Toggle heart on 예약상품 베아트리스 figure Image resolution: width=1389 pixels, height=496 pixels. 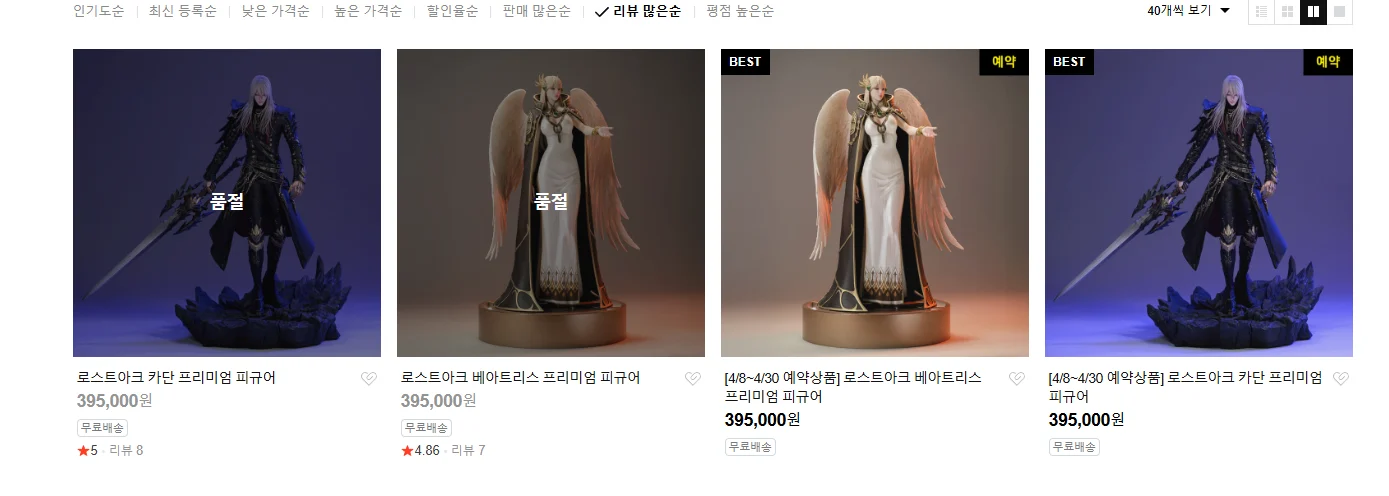1017,379
